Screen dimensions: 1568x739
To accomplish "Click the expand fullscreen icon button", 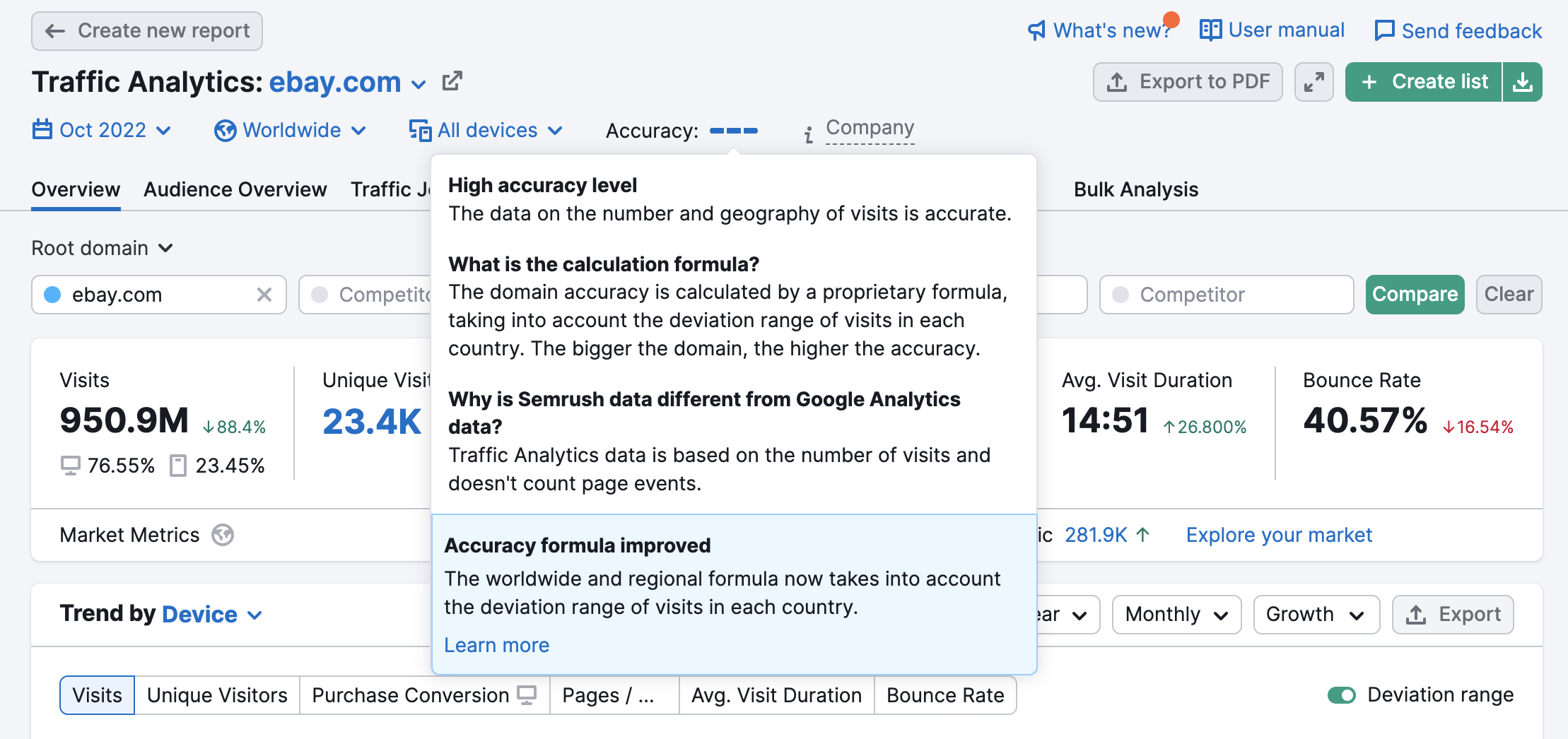I will [x=1314, y=82].
